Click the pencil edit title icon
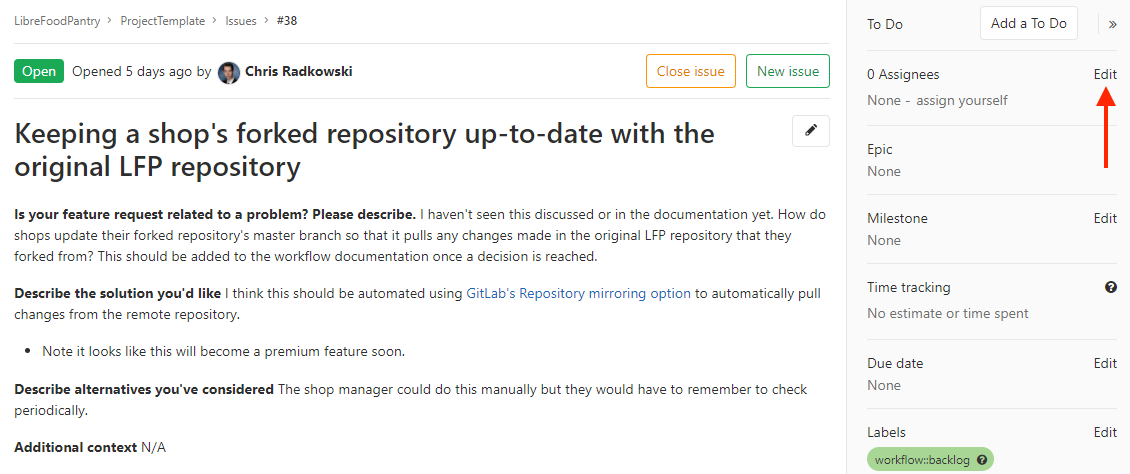 click(811, 130)
